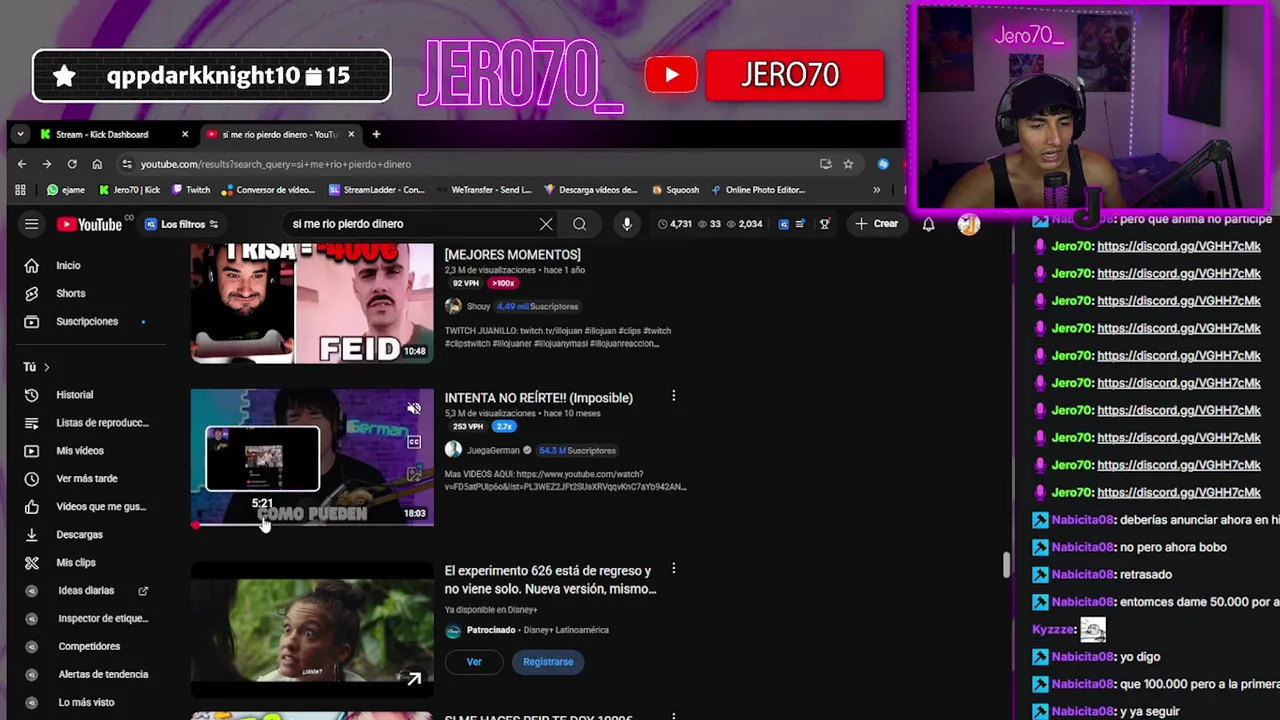Screen dimensions: 1280x720
Task: Open the JuegaGerman channel
Action: 493,451
